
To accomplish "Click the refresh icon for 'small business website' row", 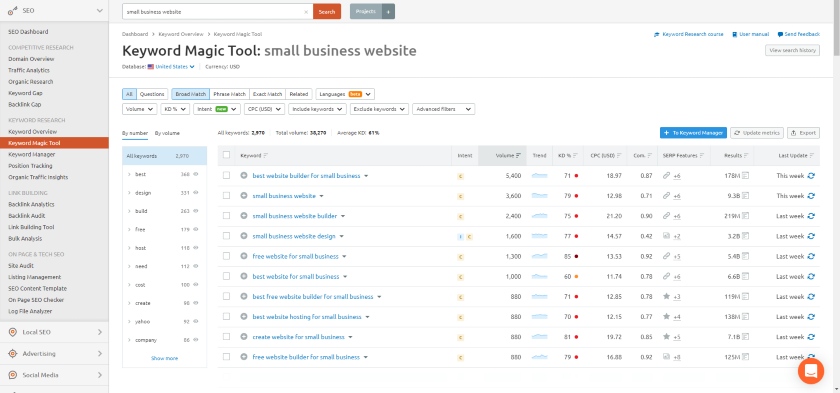I will click(811, 196).
